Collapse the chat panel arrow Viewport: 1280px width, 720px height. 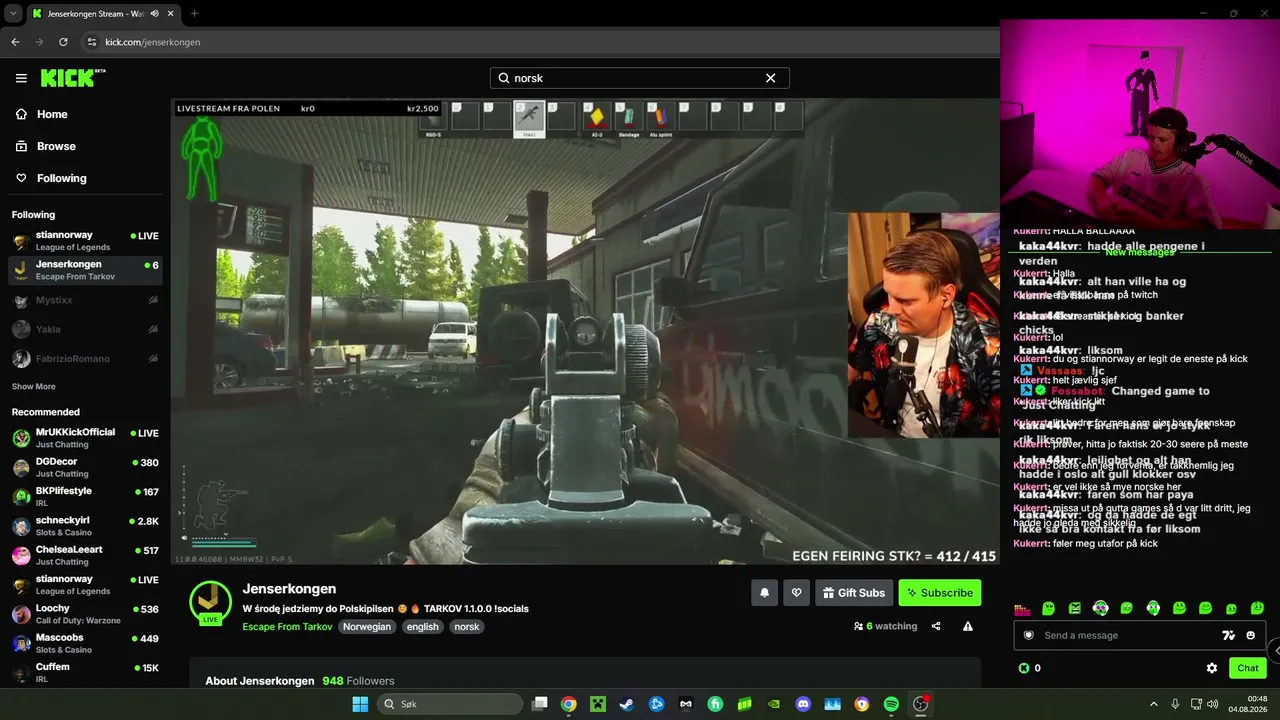pyautogui.click(x=1274, y=650)
